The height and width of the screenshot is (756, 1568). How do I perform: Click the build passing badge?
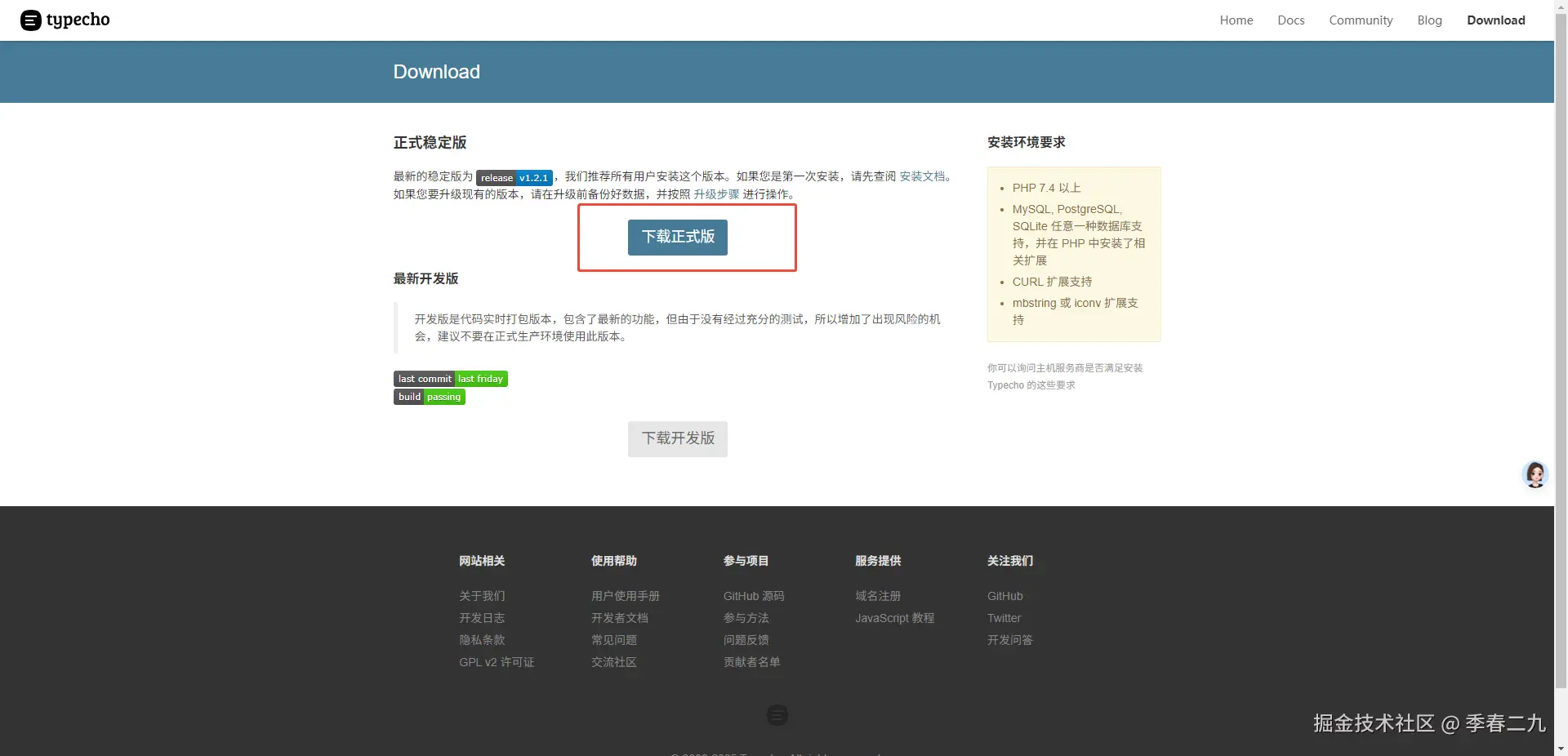tap(430, 397)
